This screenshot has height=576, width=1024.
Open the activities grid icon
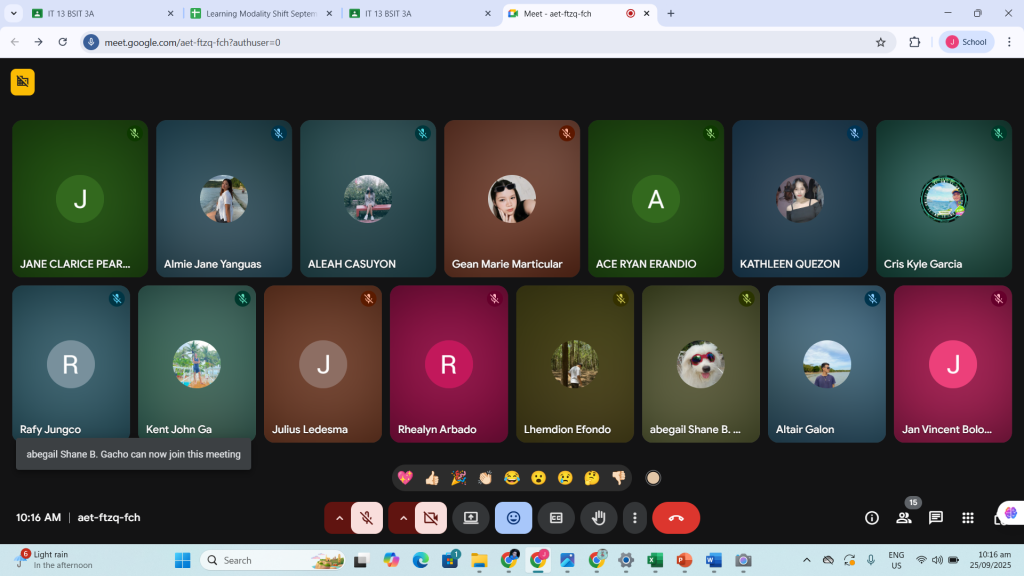[967, 518]
